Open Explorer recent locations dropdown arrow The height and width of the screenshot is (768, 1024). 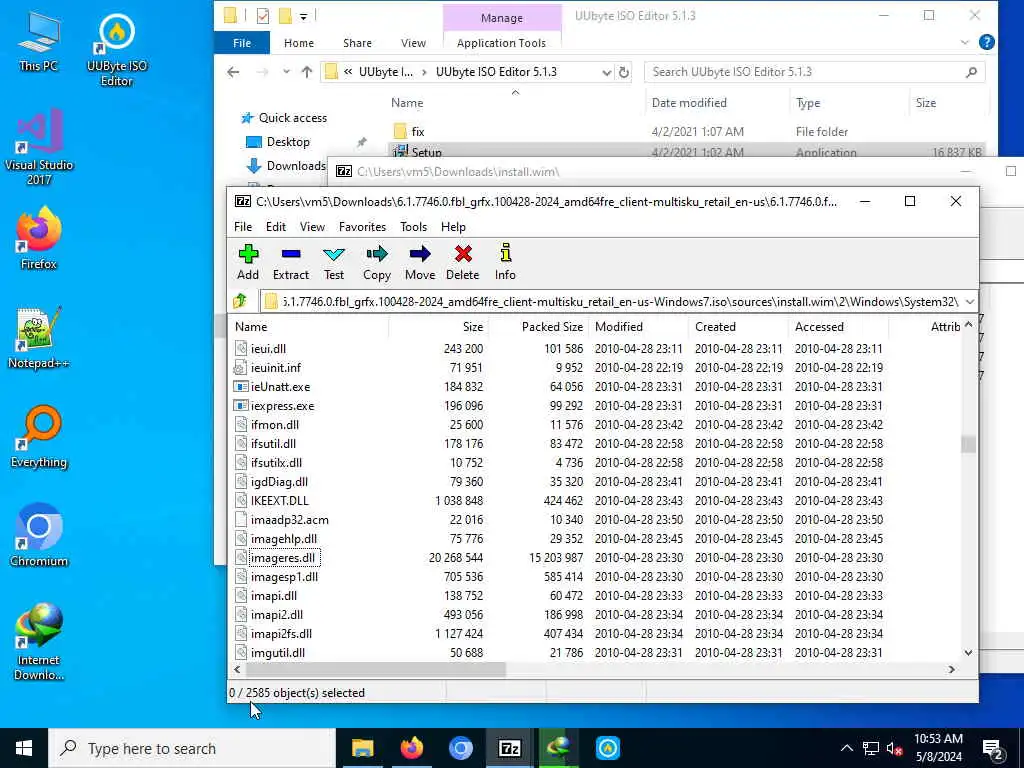(286, 72)
